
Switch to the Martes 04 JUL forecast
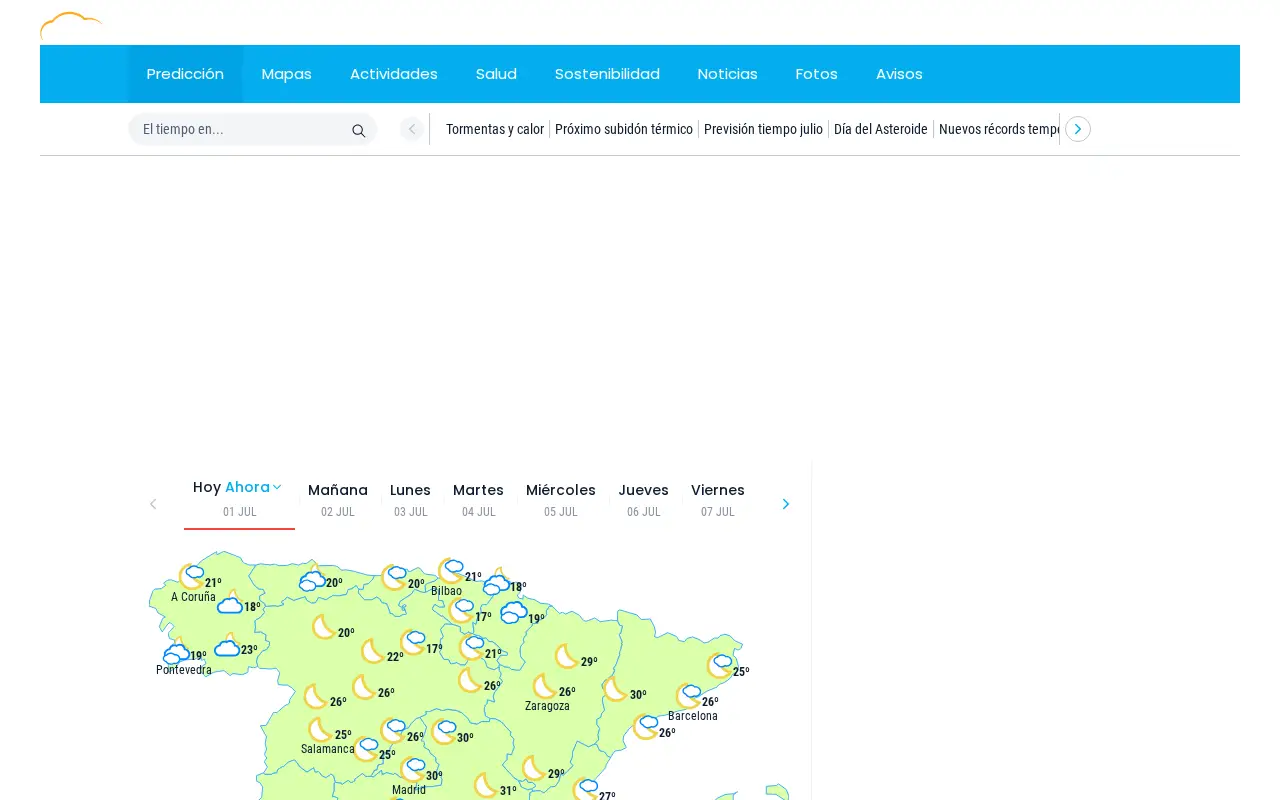(478, 499)
